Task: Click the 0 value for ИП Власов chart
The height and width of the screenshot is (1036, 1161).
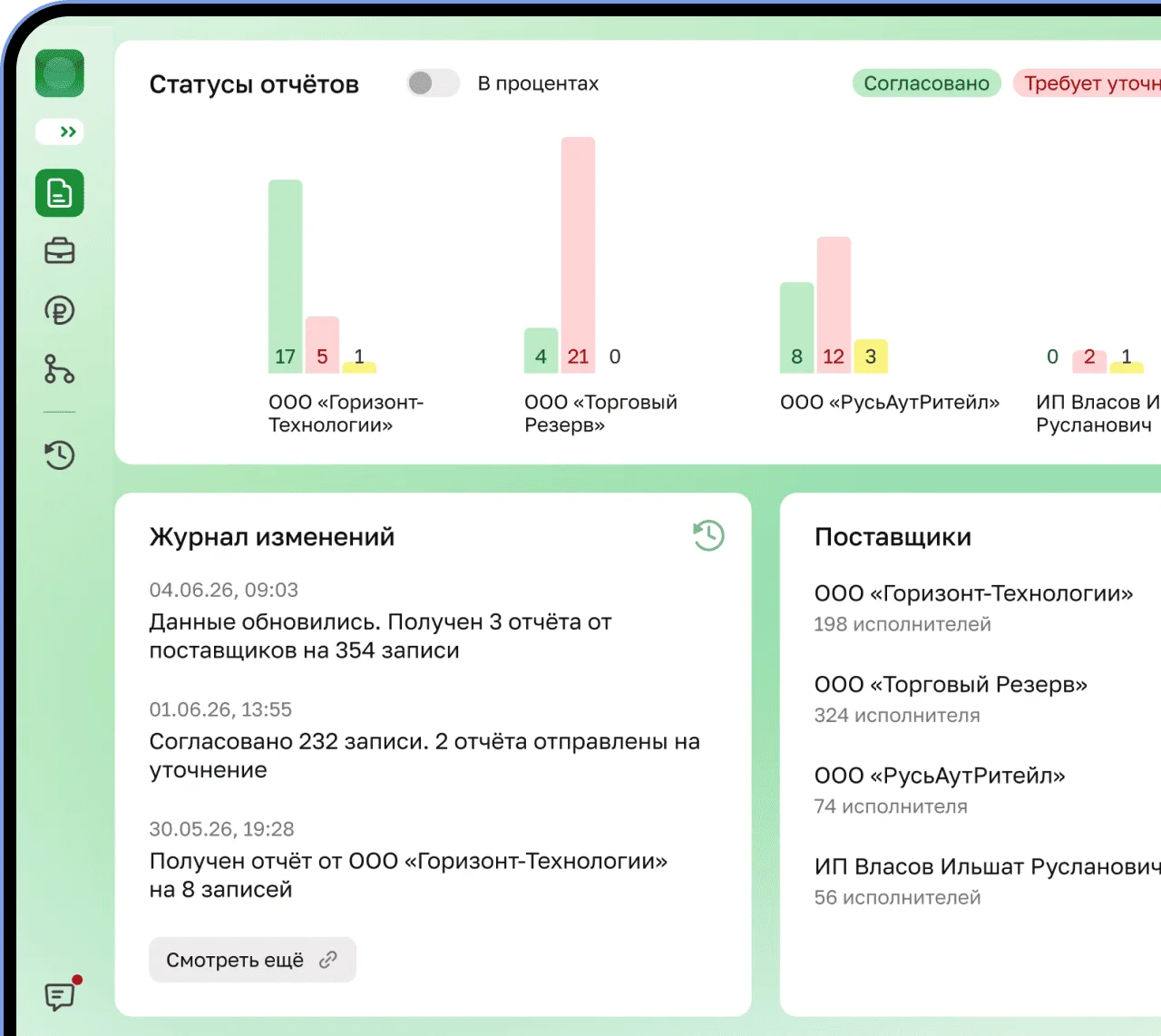Action: coord(1052,357)
